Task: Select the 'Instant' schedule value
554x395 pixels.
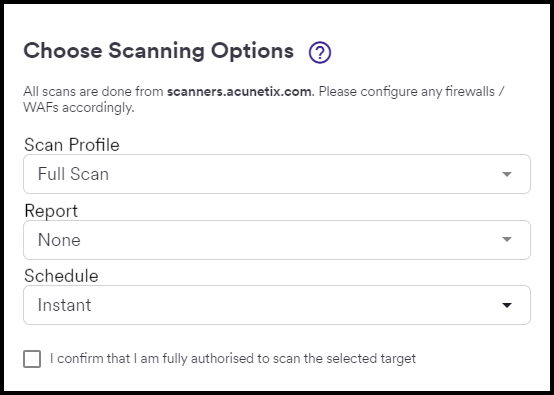Action: (x=64, y=305)
